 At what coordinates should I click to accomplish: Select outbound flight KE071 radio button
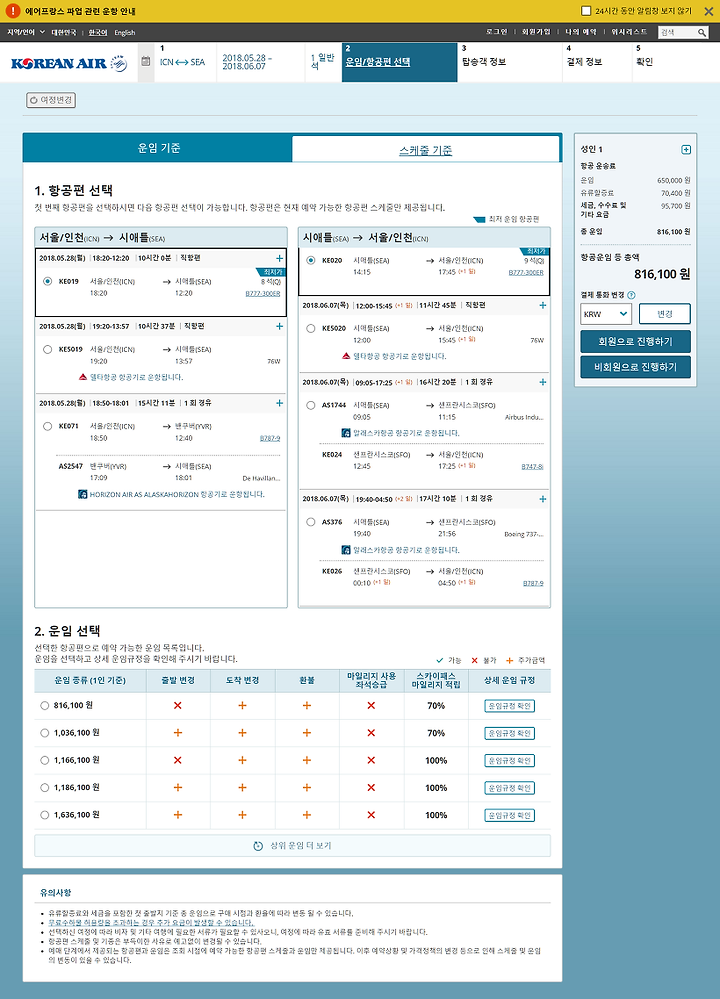47,426
